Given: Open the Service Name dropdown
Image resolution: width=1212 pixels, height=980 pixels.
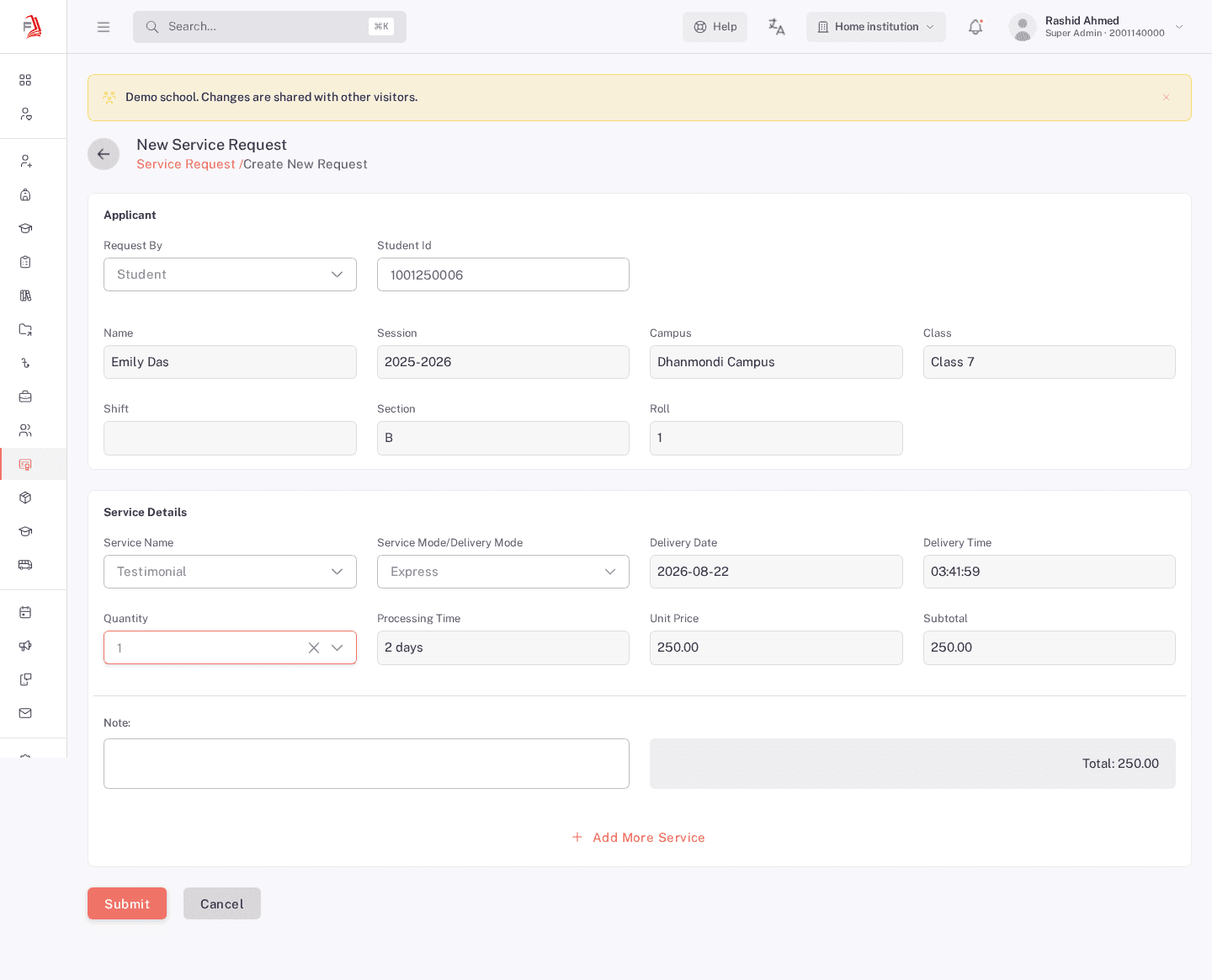Looking at the screenshot, I should (230, 572).
